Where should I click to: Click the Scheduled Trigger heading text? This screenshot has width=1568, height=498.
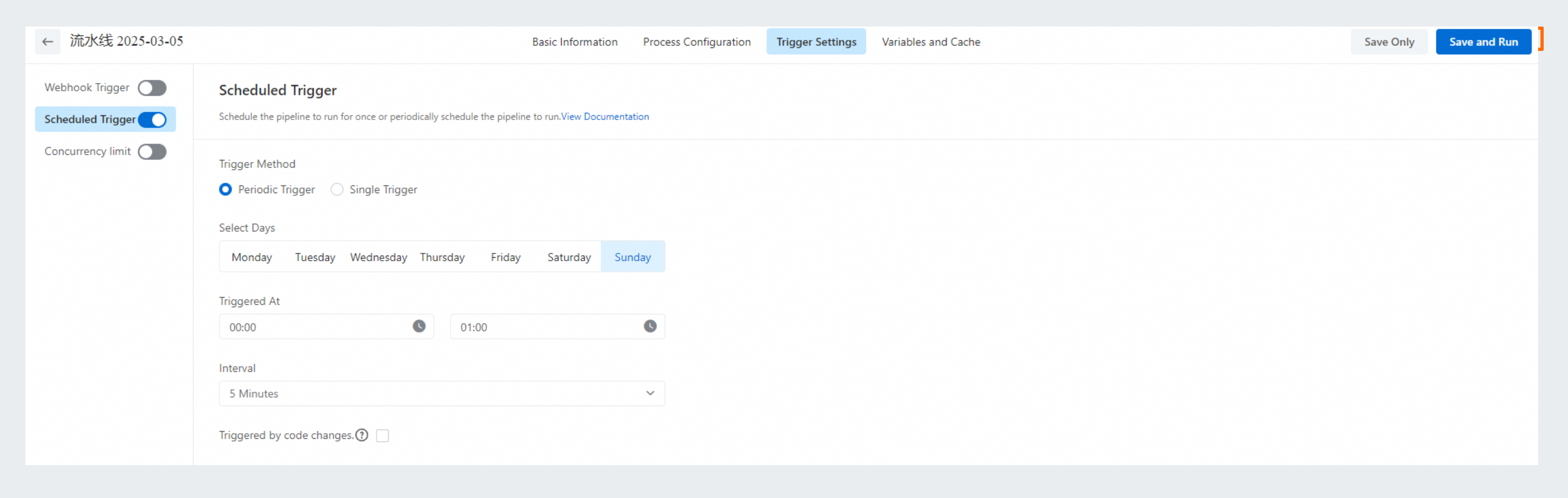point(278,90)
